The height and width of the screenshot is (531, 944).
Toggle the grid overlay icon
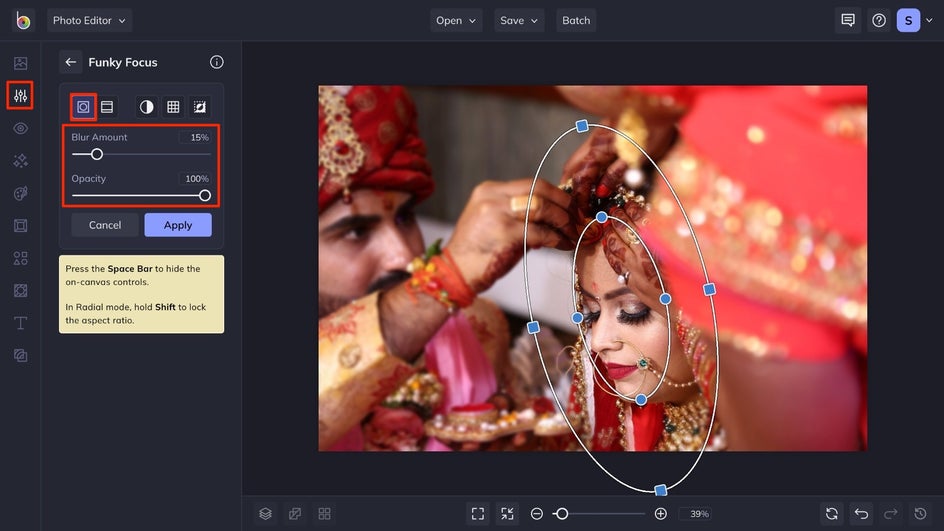(173, 107)
